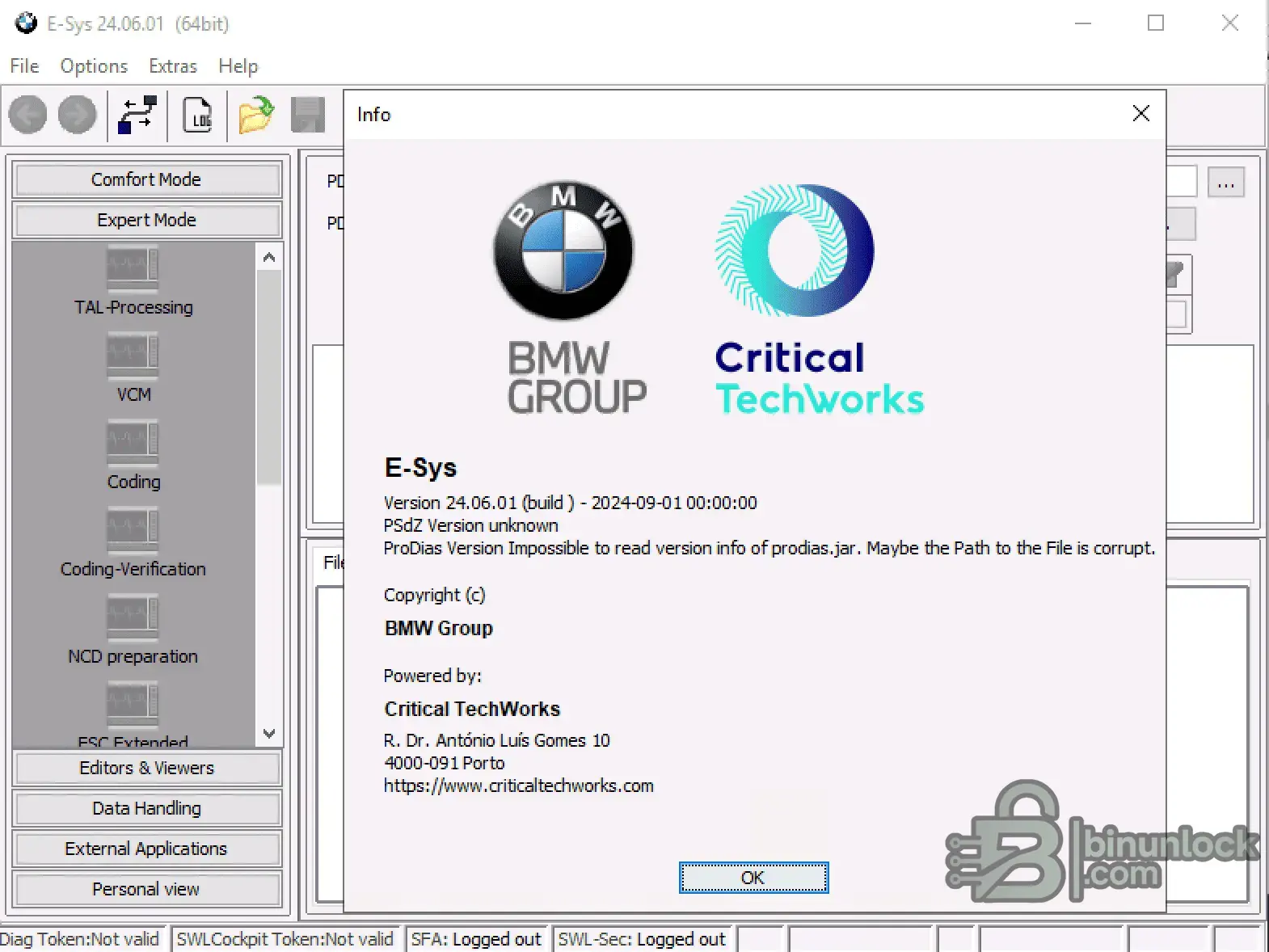The image size is (1269, 952).
Task: Select the VCM module icon
Action: coord(133,355)
